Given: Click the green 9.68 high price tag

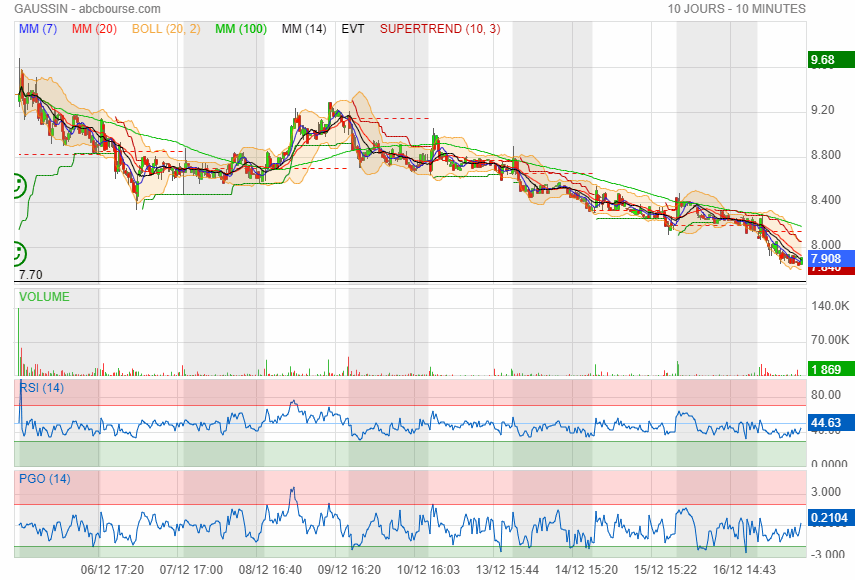Looking at the screenshot, I should coord(831,59).
